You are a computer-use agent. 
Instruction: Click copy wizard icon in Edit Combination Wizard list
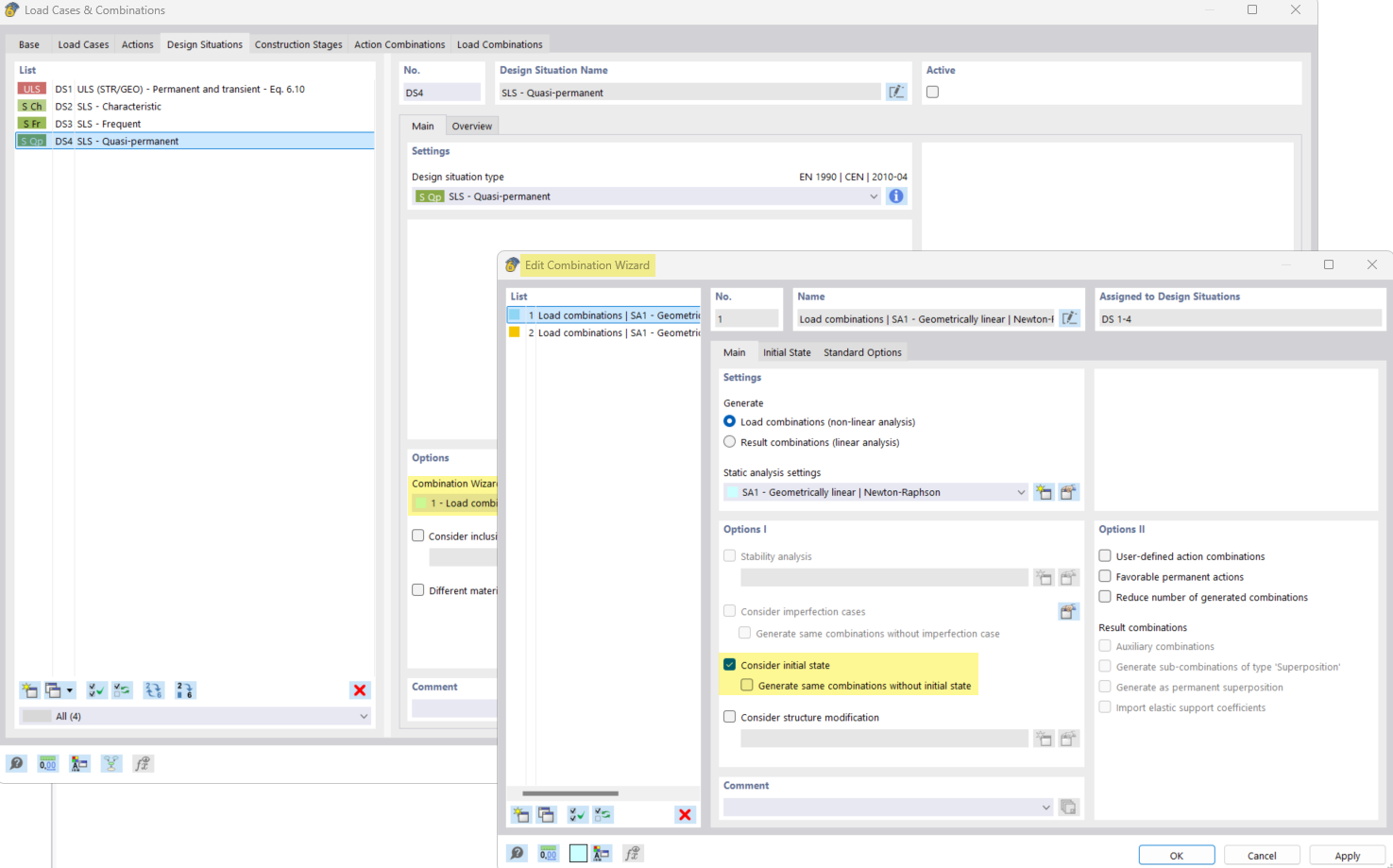click(546, 814)
